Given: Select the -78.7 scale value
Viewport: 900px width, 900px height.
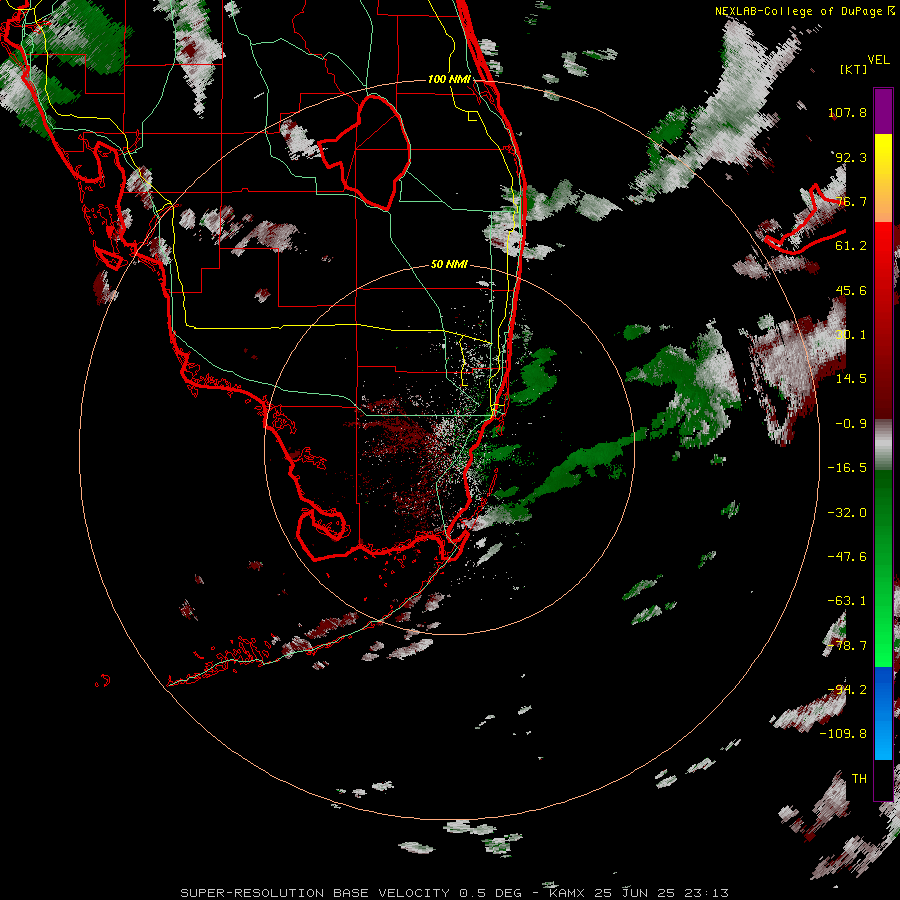Looking at the screenshot, I should [x=847, y=646].
